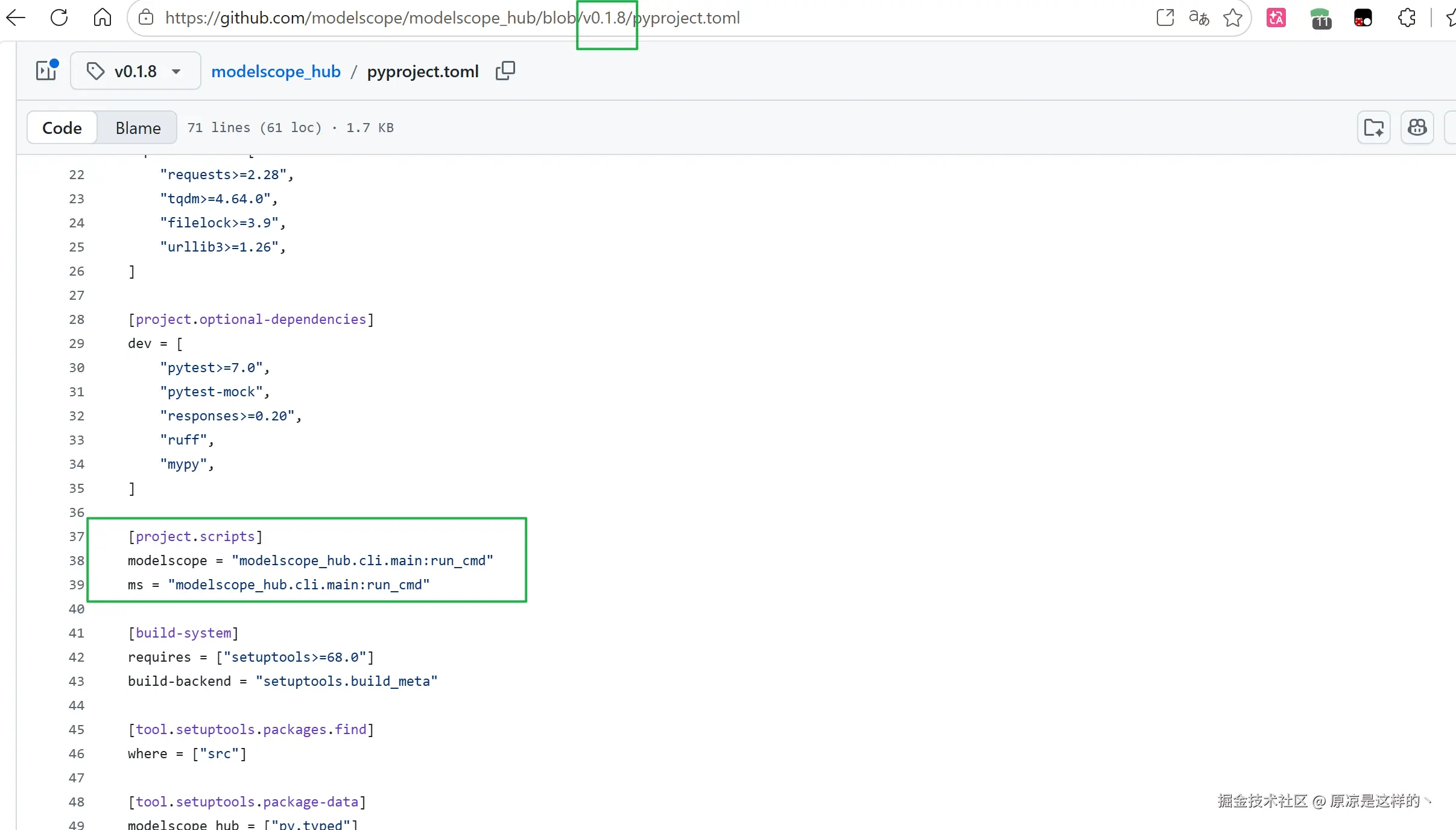Image resolution: width=1456 pixels, height=830 pixels.
Task: Click the translate page icon
Action: point(1199,17)
